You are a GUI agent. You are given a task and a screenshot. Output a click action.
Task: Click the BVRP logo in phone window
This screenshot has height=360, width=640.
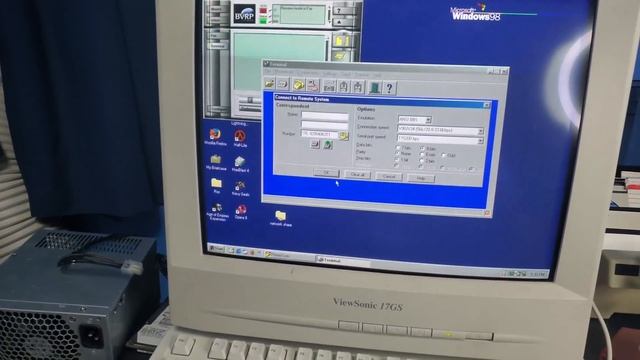(x=244, y=15)
